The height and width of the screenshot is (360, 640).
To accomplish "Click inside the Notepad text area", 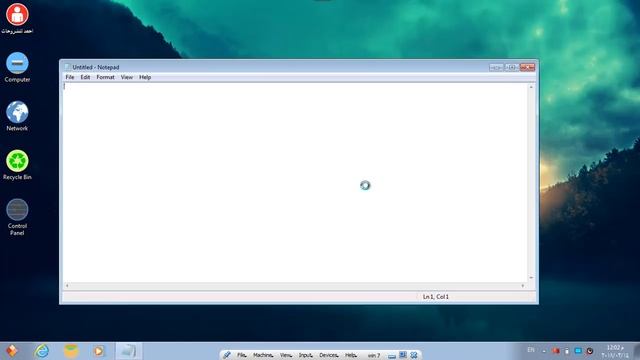I will 295,182.
